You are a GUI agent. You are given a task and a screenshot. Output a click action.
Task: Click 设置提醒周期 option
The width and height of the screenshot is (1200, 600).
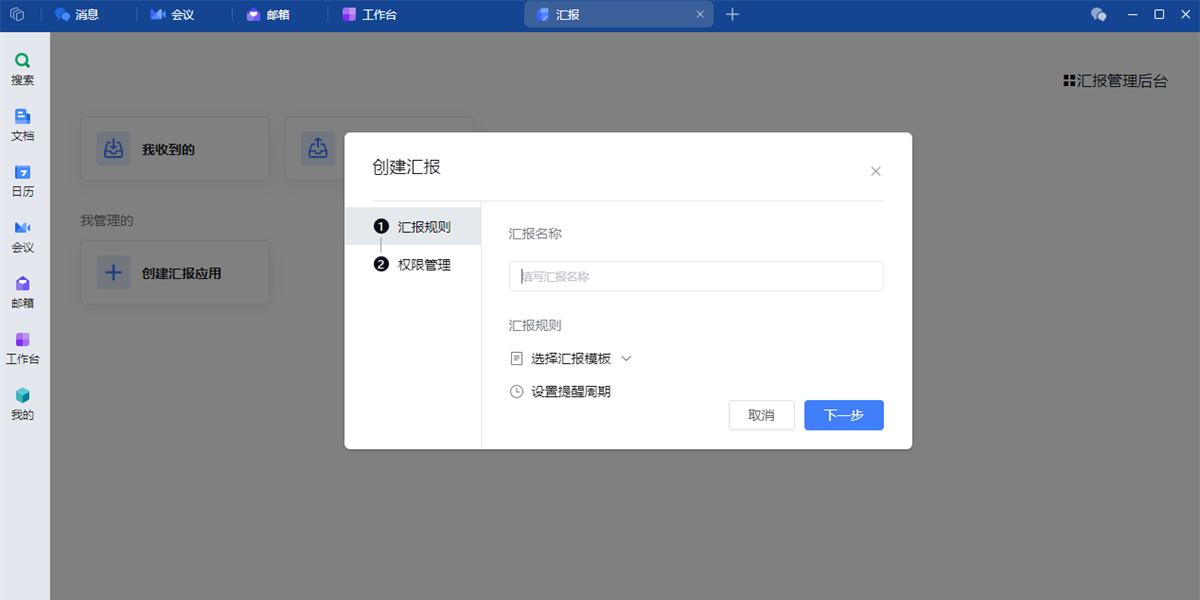pos(570,392)
